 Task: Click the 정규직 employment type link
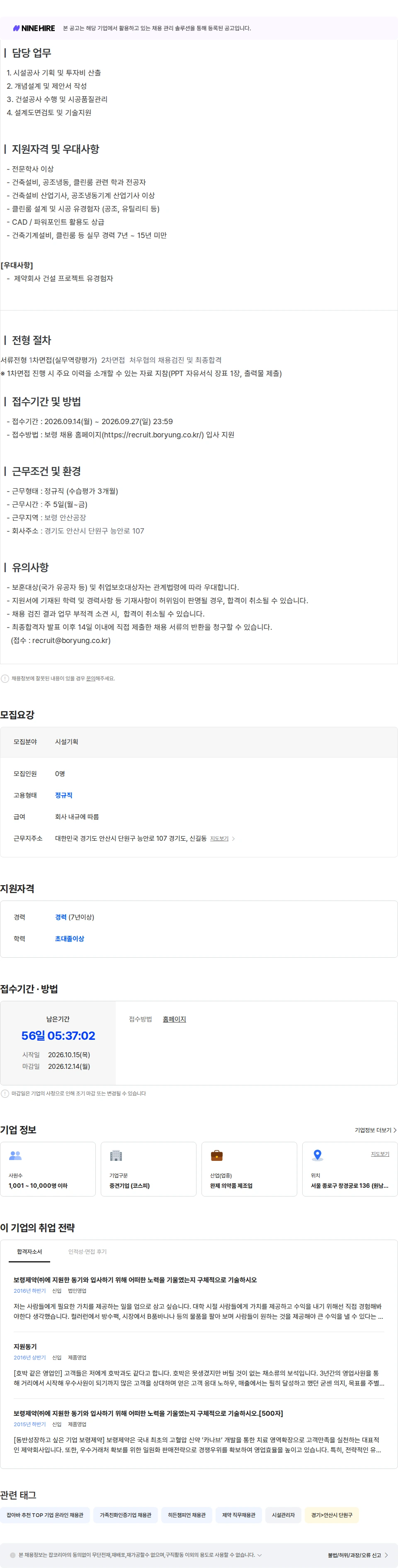tap(63, 795)
